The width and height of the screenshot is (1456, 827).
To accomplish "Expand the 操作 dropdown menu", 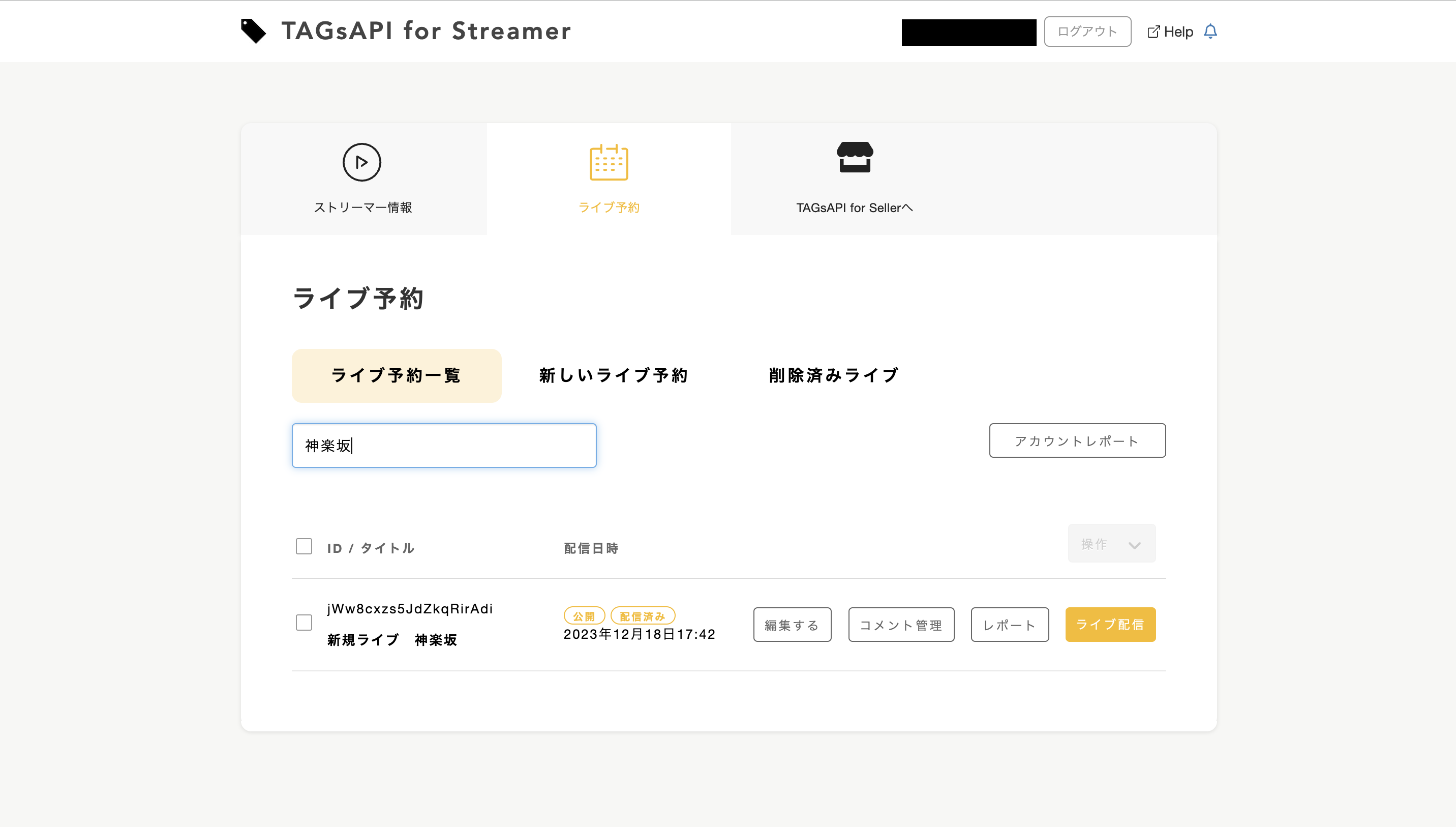I will pyautogui.click(x=1111, y=544).
